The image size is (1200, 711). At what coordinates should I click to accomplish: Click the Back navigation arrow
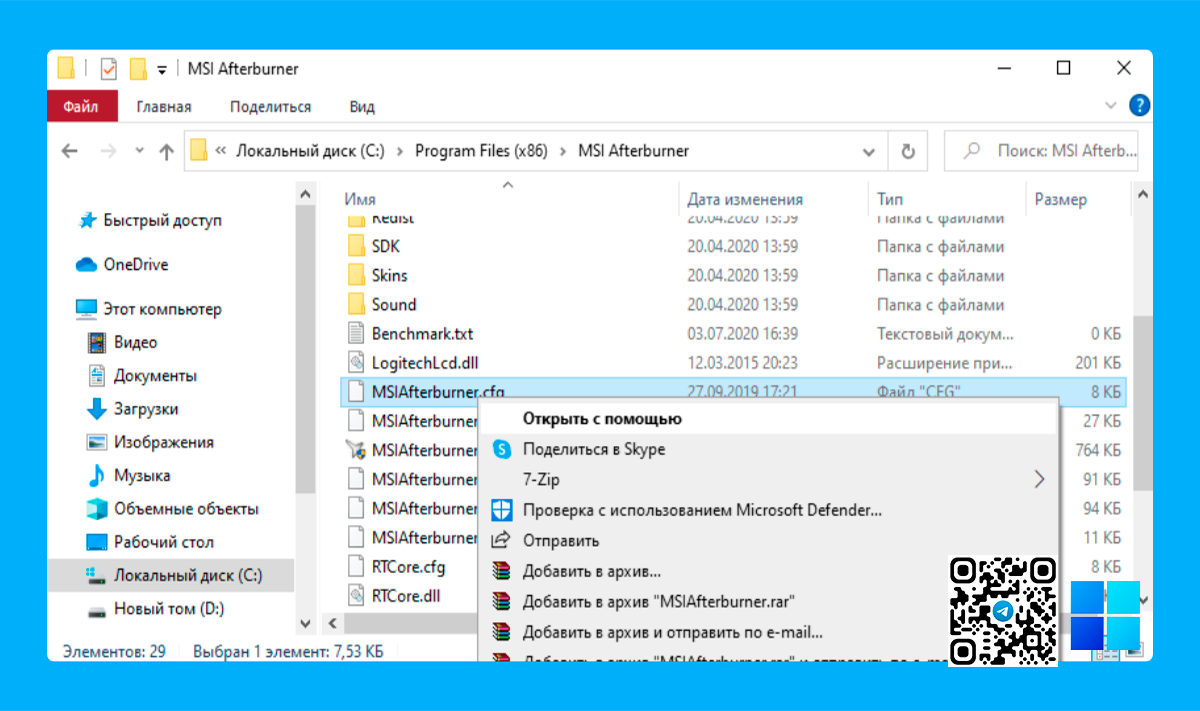coord(70,151)
